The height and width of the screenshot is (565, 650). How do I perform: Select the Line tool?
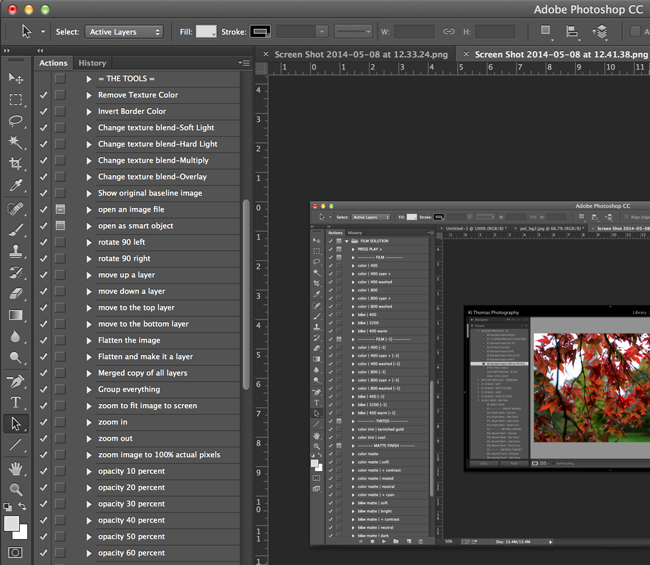[x=16, y=445]
